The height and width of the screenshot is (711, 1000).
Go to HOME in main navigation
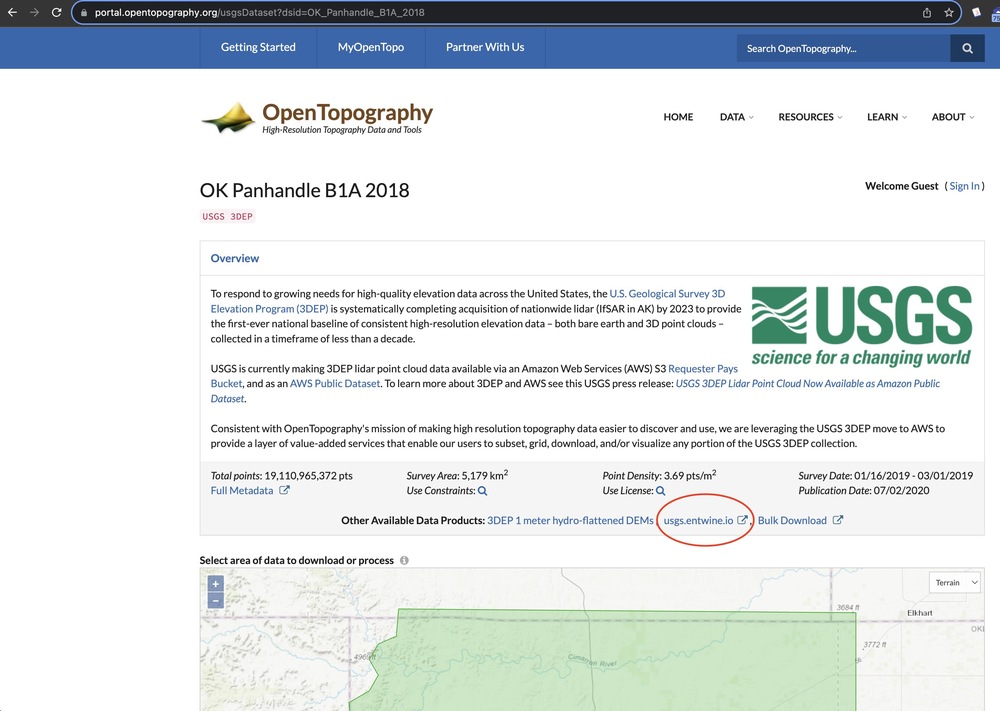click(678, 117)
